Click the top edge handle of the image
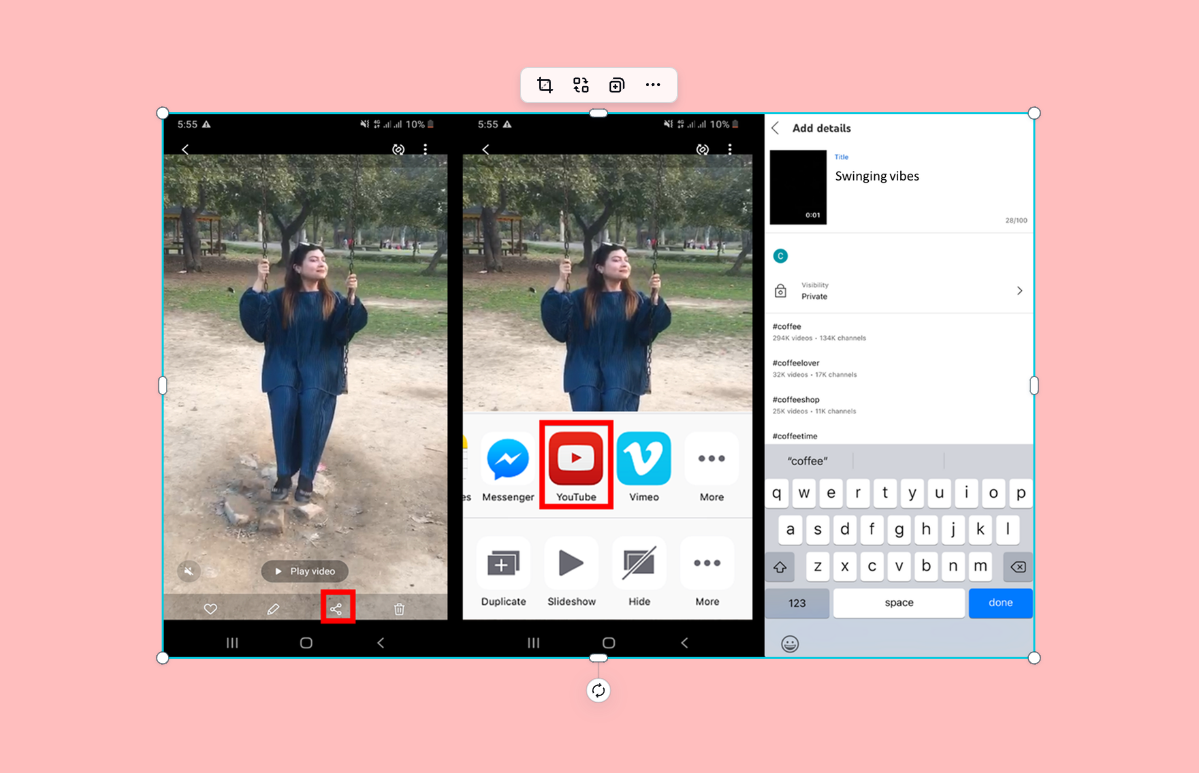Image resolution: width=1199 pixels, height=773 pixels. pyautogui.click(x=598, y=113)
